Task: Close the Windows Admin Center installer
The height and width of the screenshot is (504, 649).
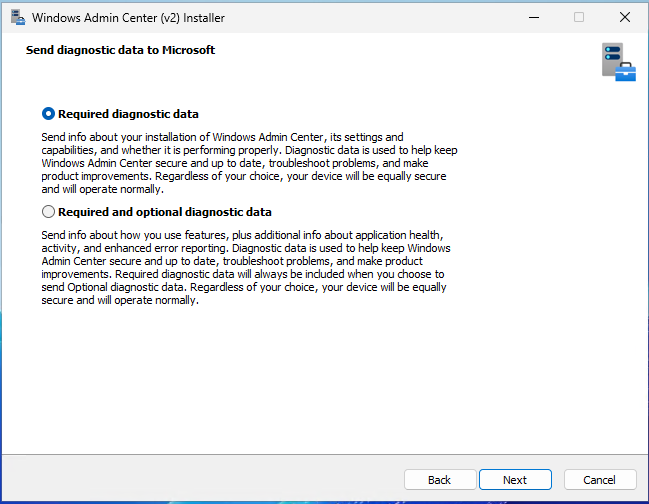Action: coord(624,17)
